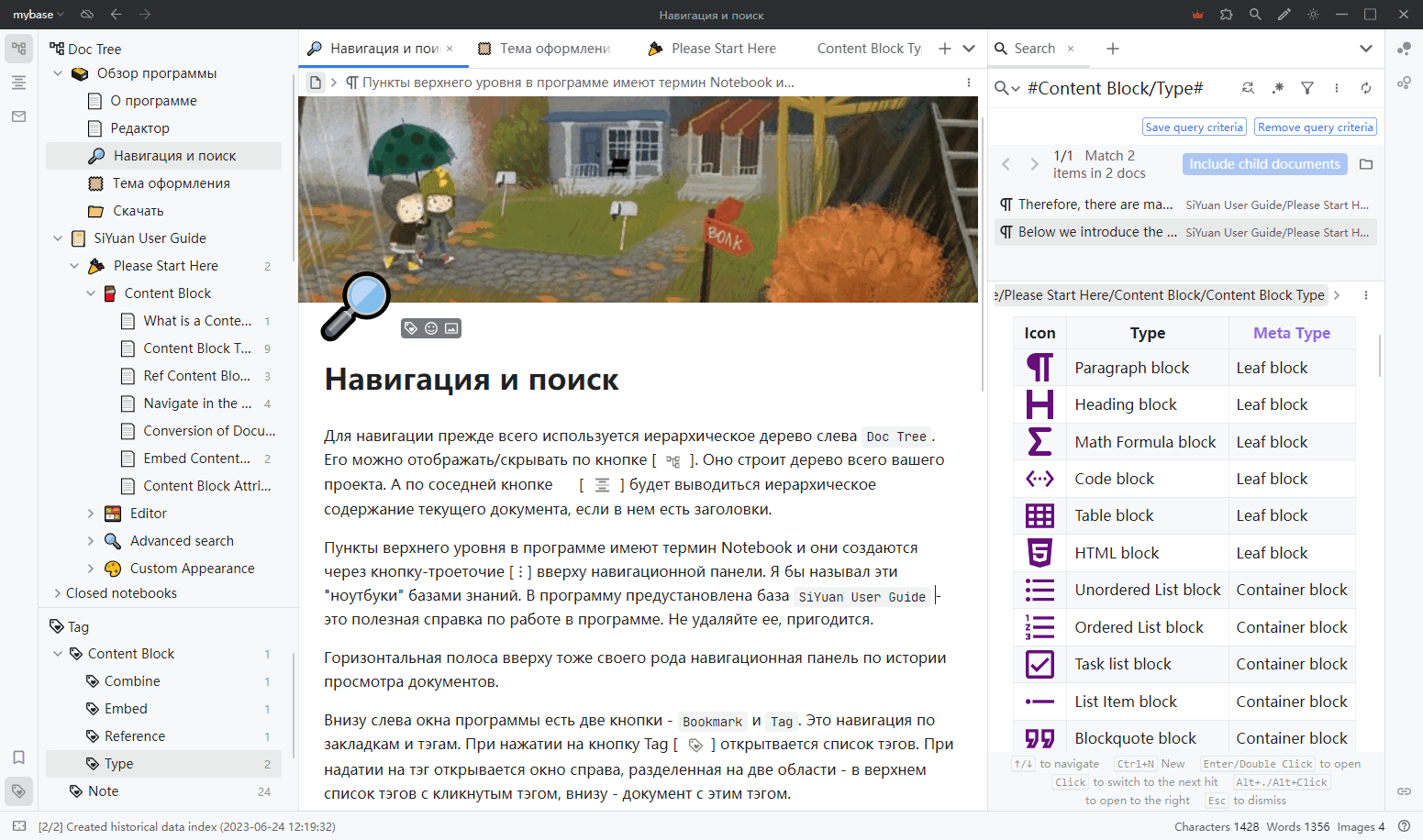The image size is (1423, 840).
Task: Expand the Editor document node
Action: pos(91,514)
